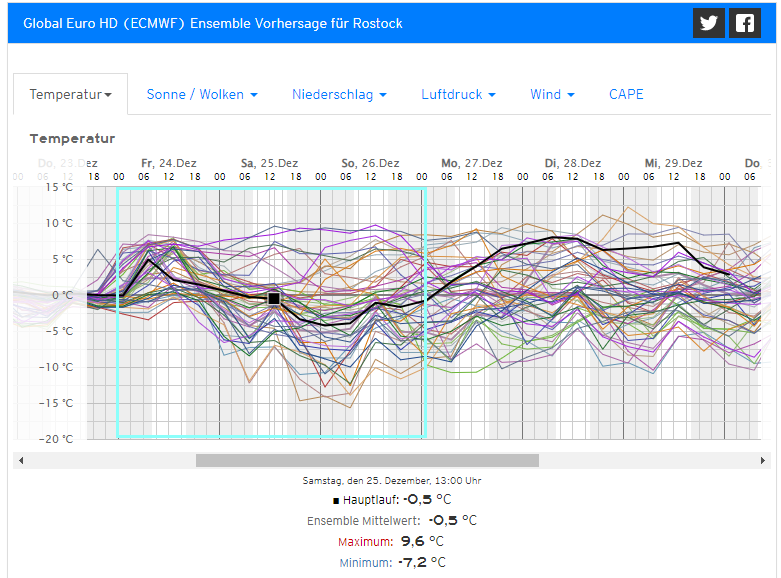Switch to the CAPE tab
Screen dimensions: 781x578
click(626, 94)
